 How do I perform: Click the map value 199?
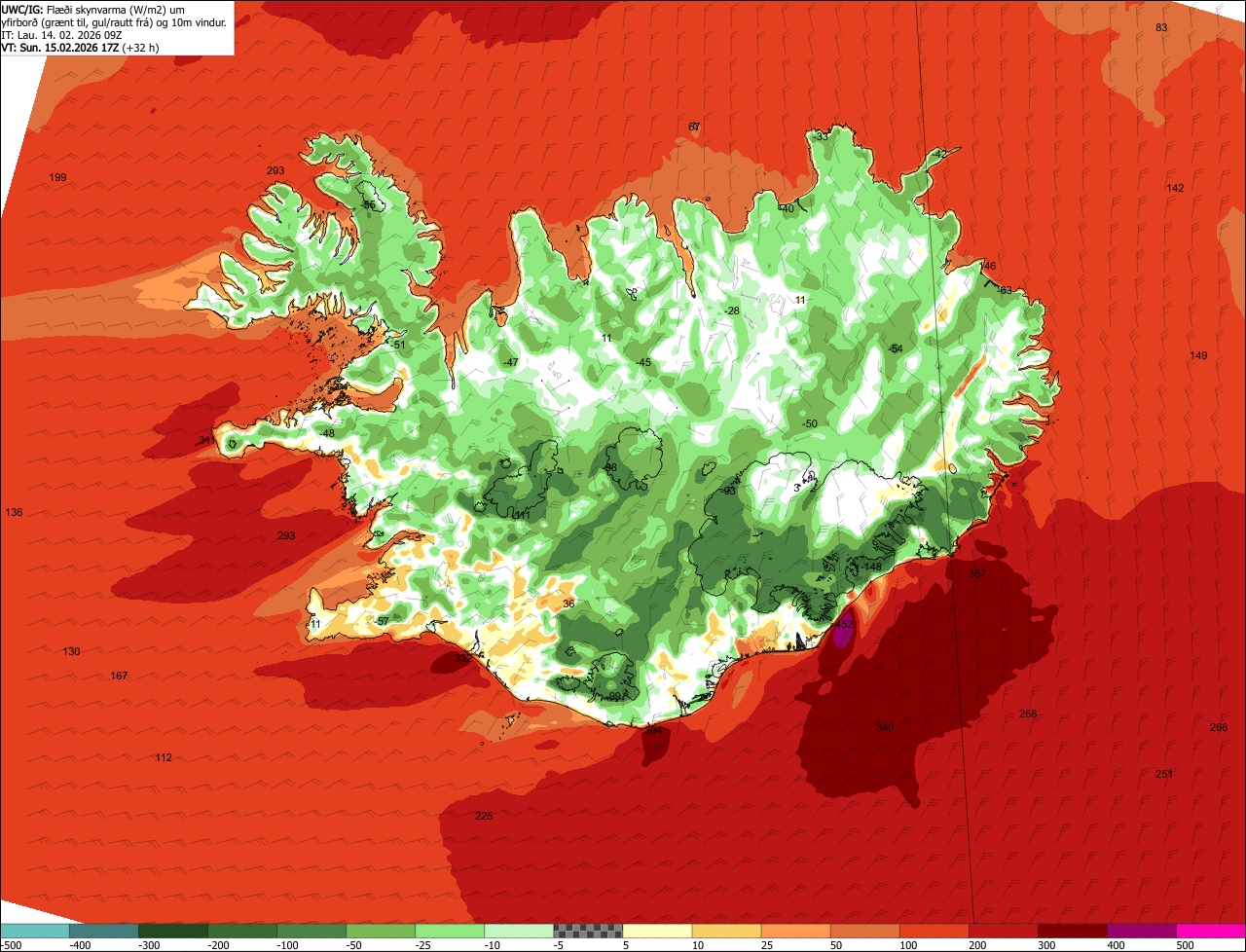(57, 177)
